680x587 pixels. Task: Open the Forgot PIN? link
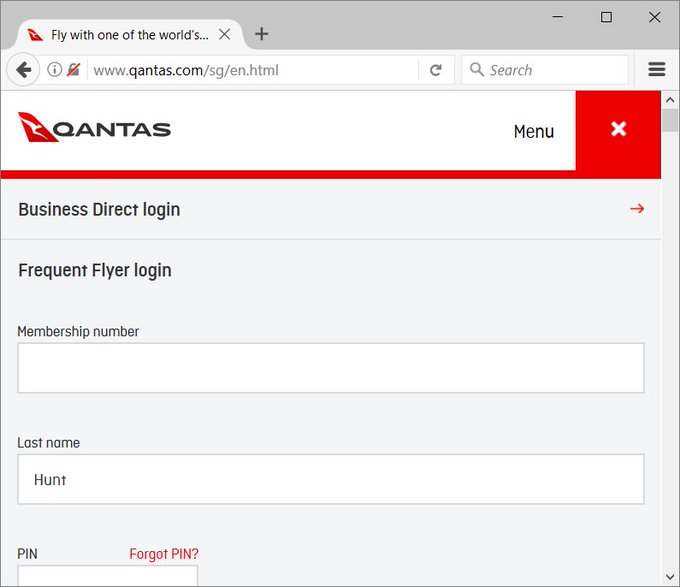163,554
